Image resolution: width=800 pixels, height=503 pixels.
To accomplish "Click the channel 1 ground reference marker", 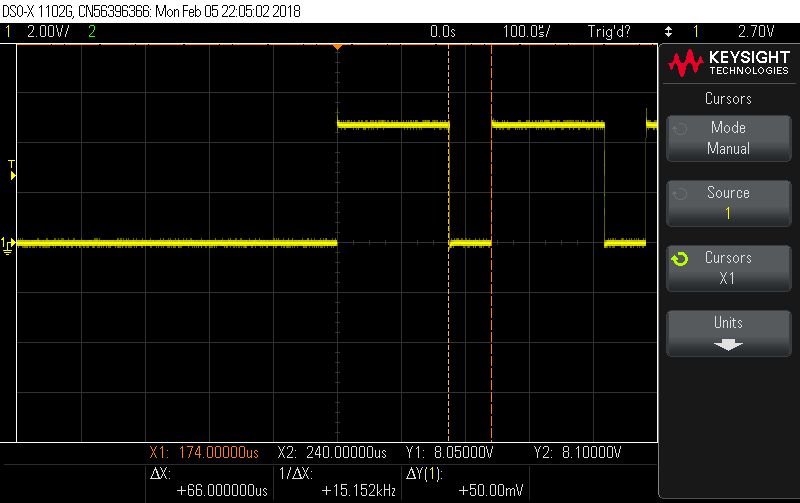I will pos(8,245).
